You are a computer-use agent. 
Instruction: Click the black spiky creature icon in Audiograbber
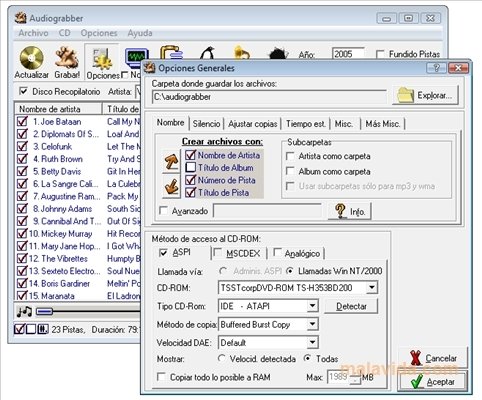pos(278,53)
